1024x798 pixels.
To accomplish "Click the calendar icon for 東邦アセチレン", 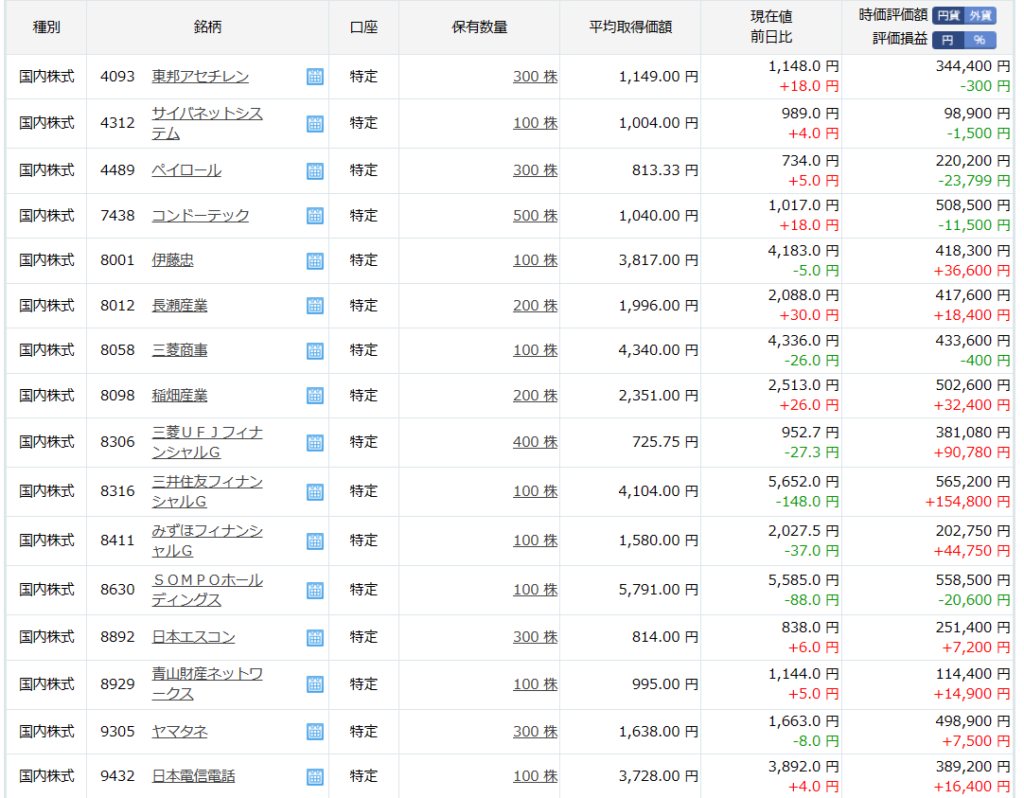I will tap(315, 76).
